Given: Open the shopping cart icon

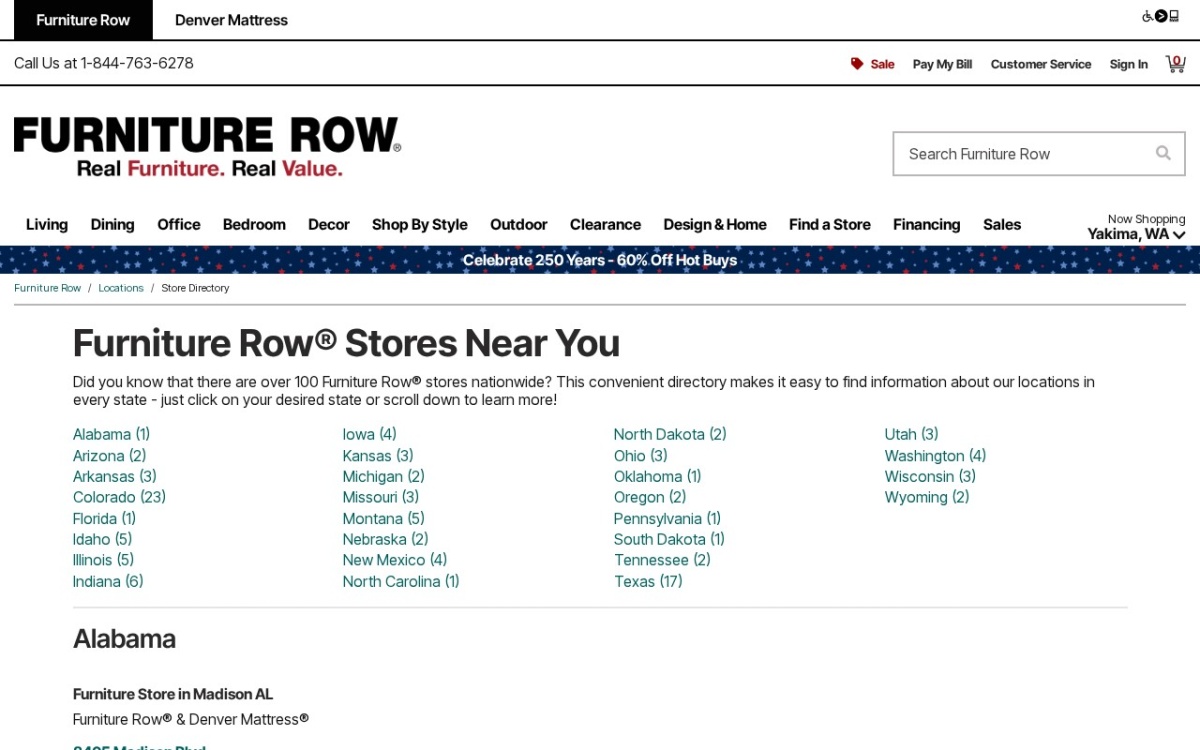Looking at the screenshot, I should [1175, 63].
